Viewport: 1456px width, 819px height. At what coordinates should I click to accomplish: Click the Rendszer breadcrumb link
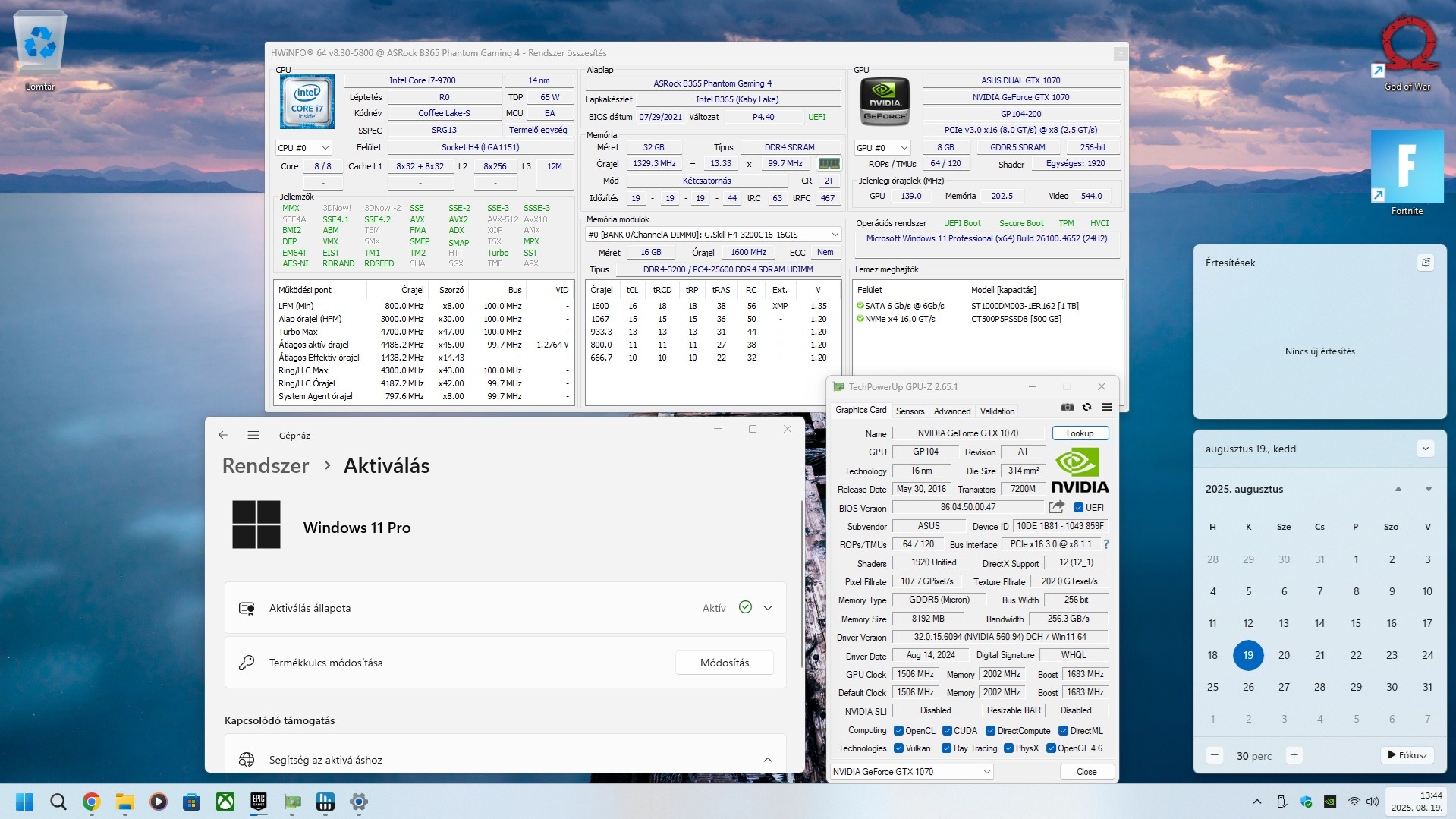point(266,465)
